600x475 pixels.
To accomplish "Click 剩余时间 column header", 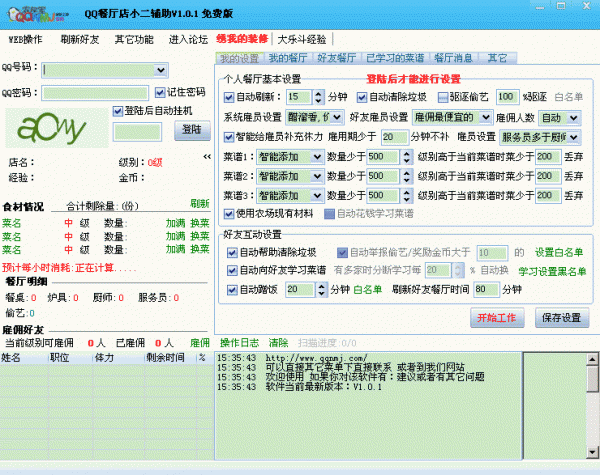I will click(x=170, y=358).
